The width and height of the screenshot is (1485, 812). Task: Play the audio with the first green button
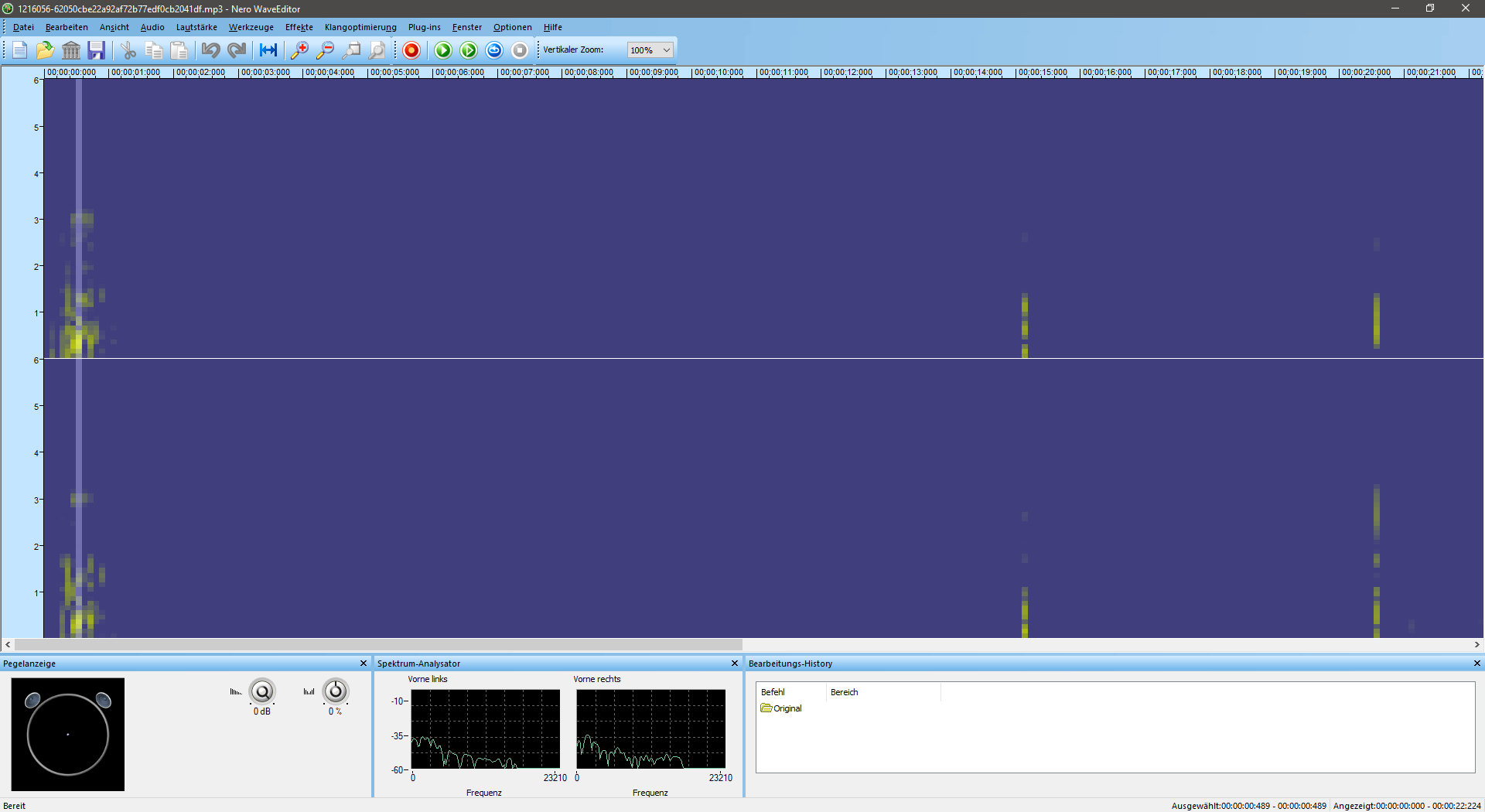(443, 50)
